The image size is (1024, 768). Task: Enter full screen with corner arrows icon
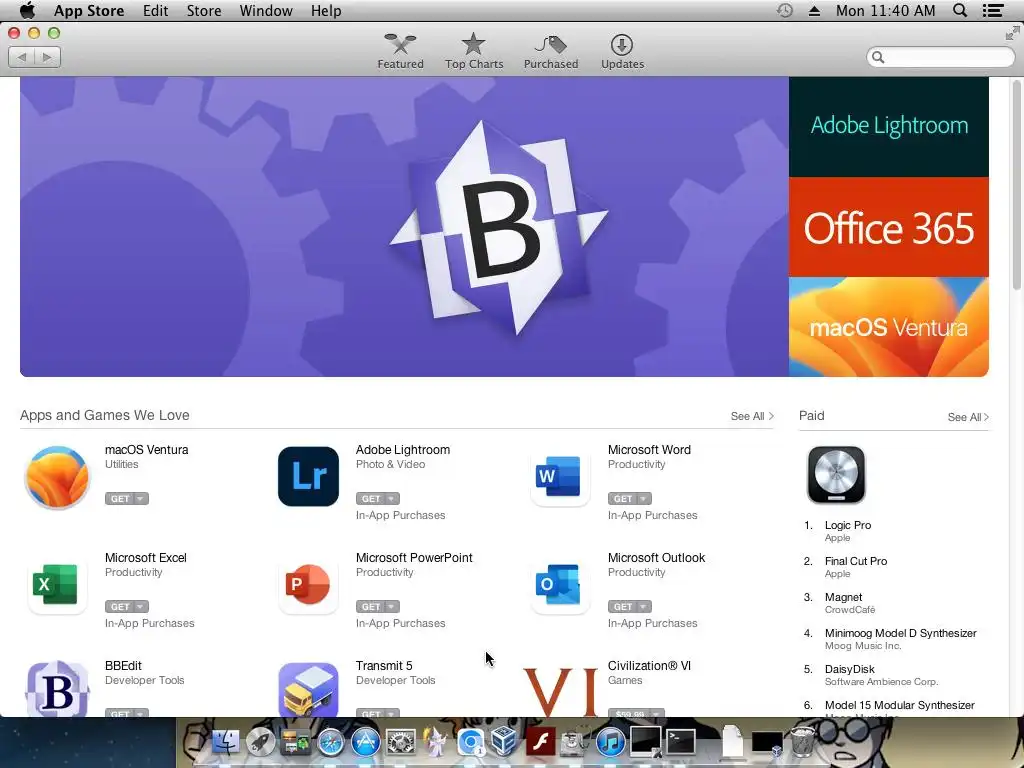pyautogui.click(x=1012, y=33)
